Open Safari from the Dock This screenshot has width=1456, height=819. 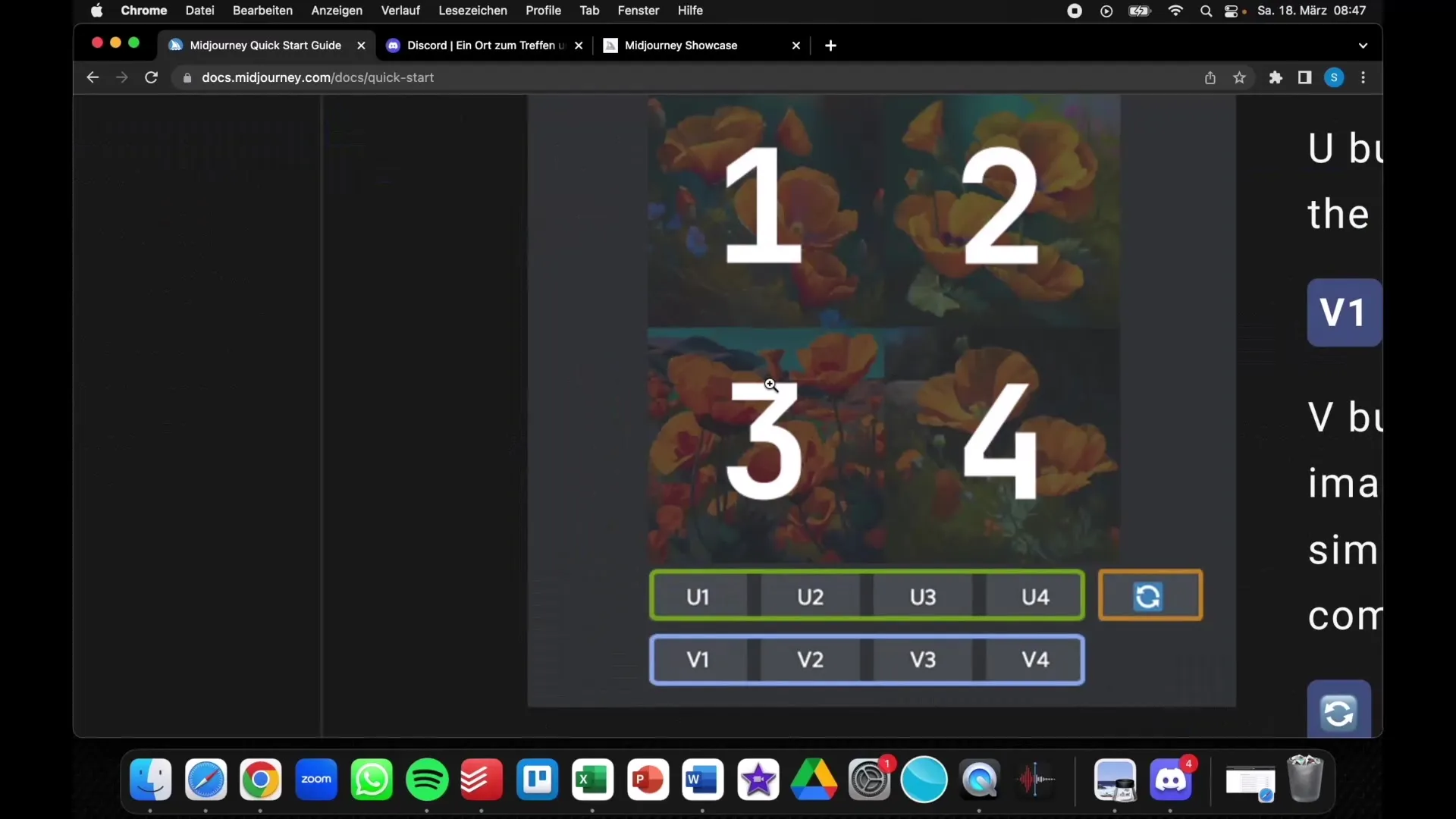(206, 780)
